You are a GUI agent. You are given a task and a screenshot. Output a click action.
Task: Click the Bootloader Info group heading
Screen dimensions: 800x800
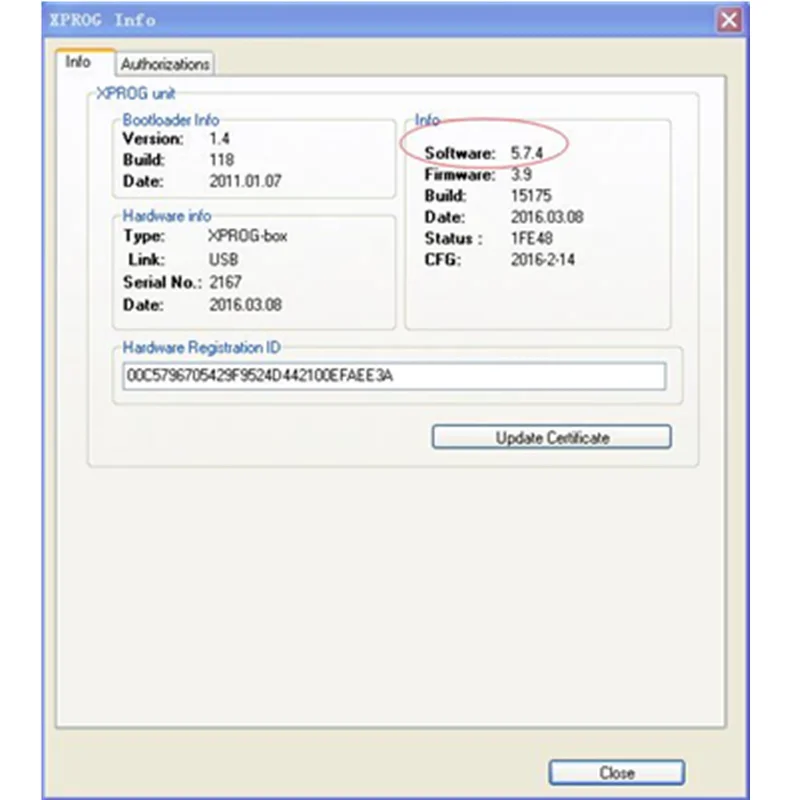pyautogui.click(x=171, y=120)
